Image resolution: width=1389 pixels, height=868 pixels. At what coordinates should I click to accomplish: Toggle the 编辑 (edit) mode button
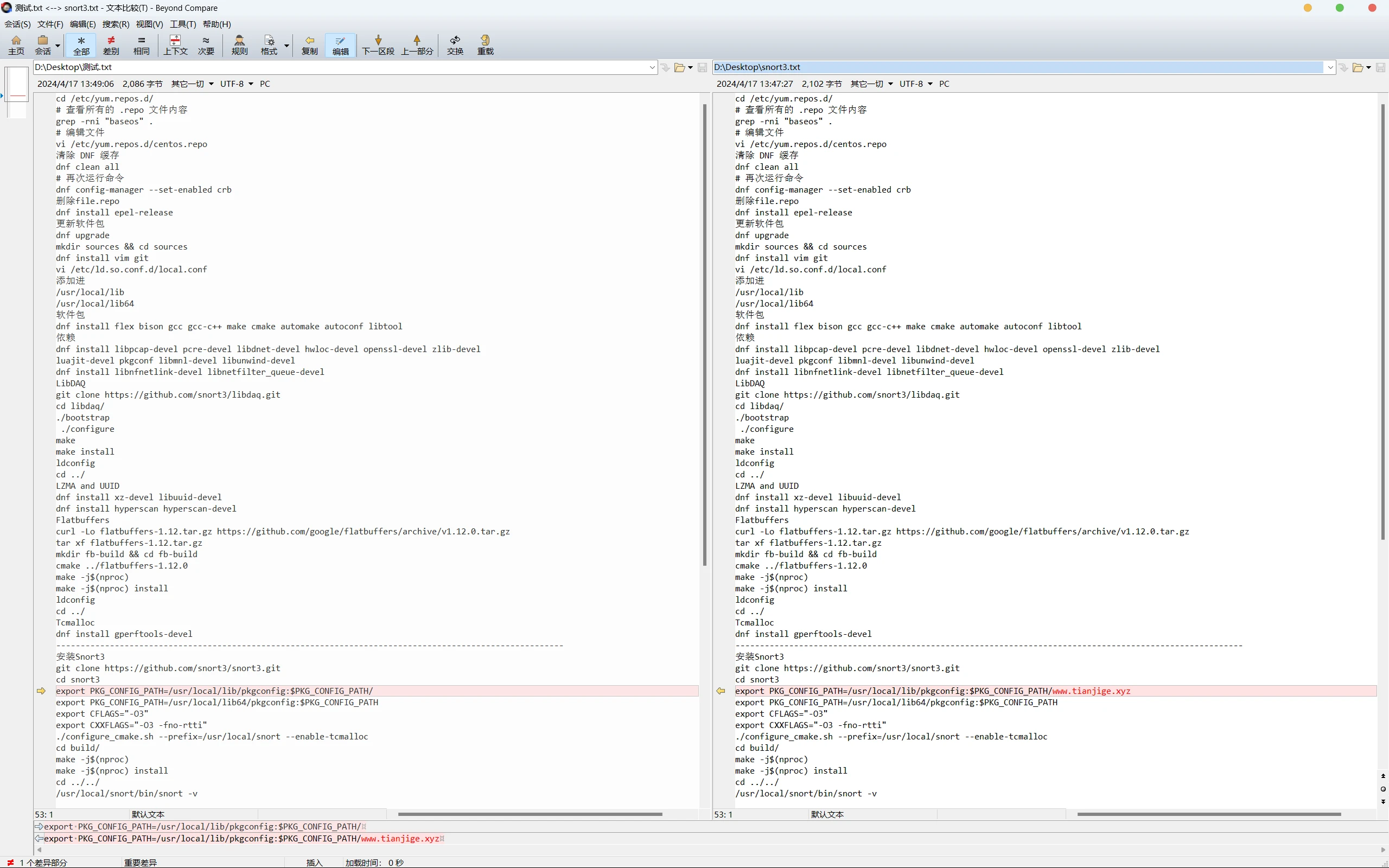(340, 45)
